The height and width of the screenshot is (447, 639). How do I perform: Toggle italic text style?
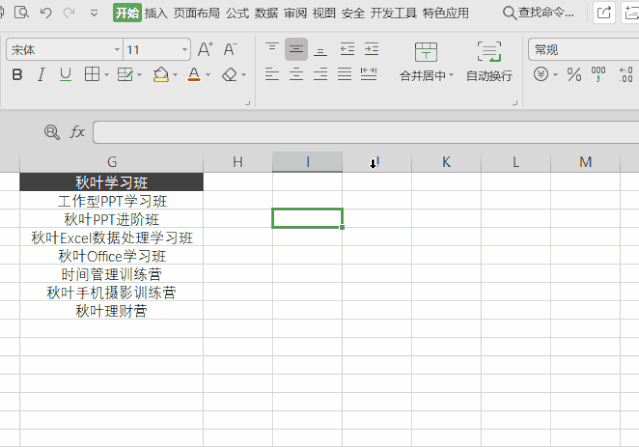(x=41, y=75)
